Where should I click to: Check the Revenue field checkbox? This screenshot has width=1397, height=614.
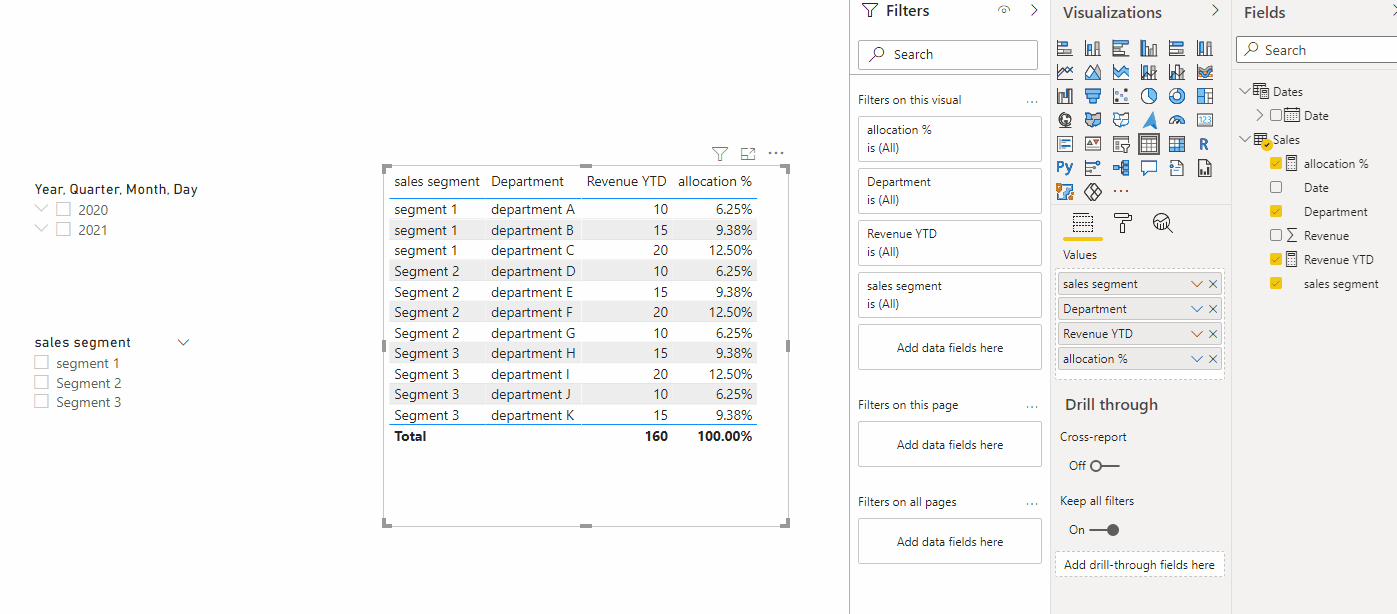(x=1276, y=235)
